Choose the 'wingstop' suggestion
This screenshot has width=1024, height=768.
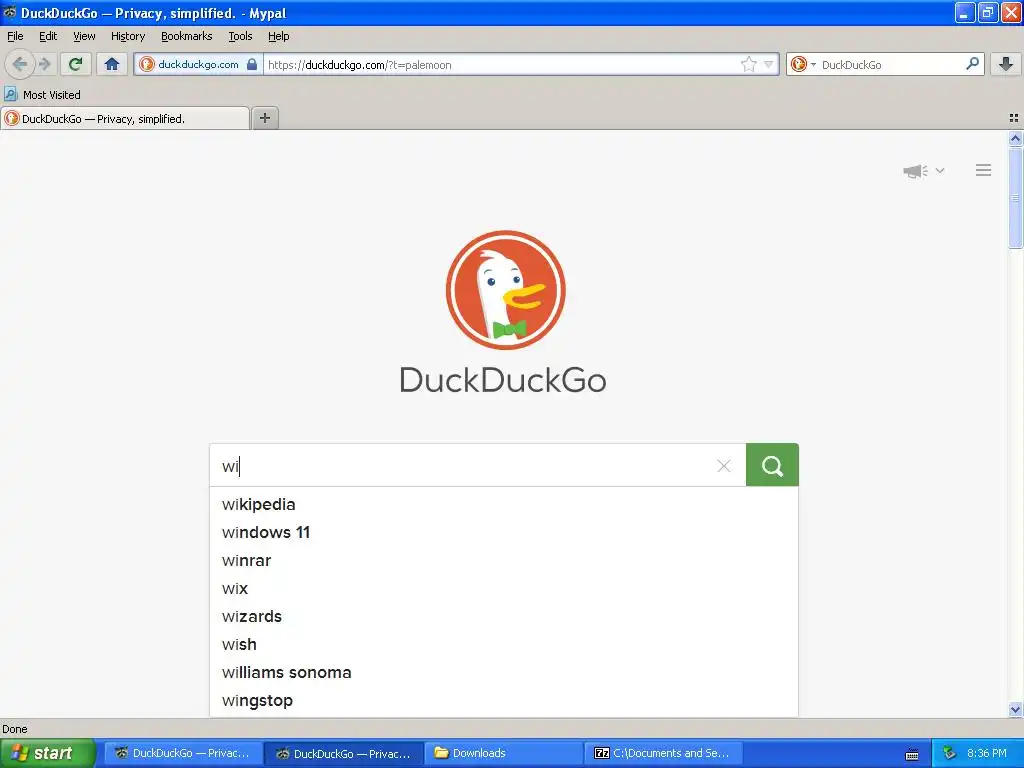(x=504, y=701)
